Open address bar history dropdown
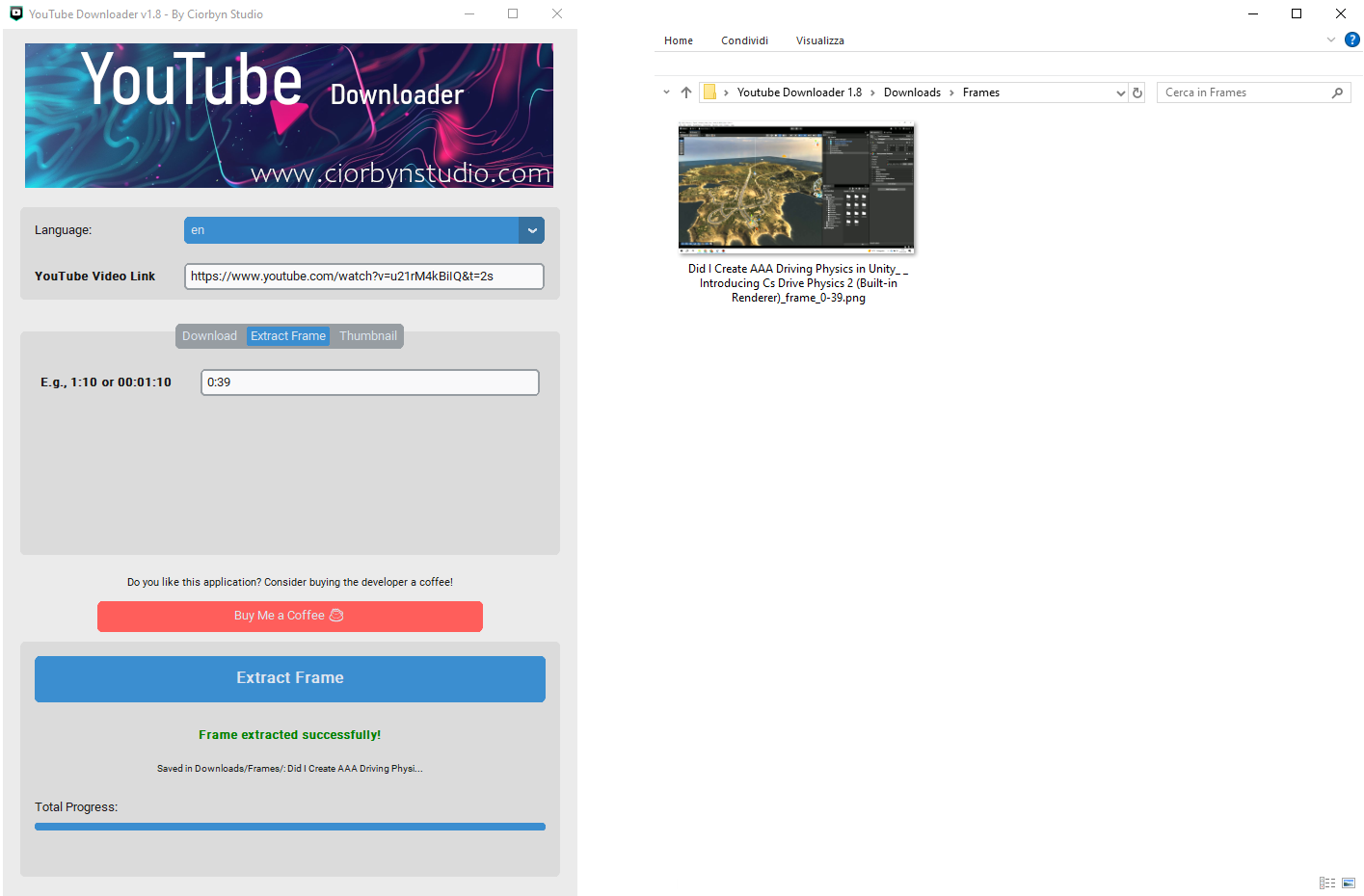Image resolution: width=1364 pixels, height=896 pixels. (1120, 93)
